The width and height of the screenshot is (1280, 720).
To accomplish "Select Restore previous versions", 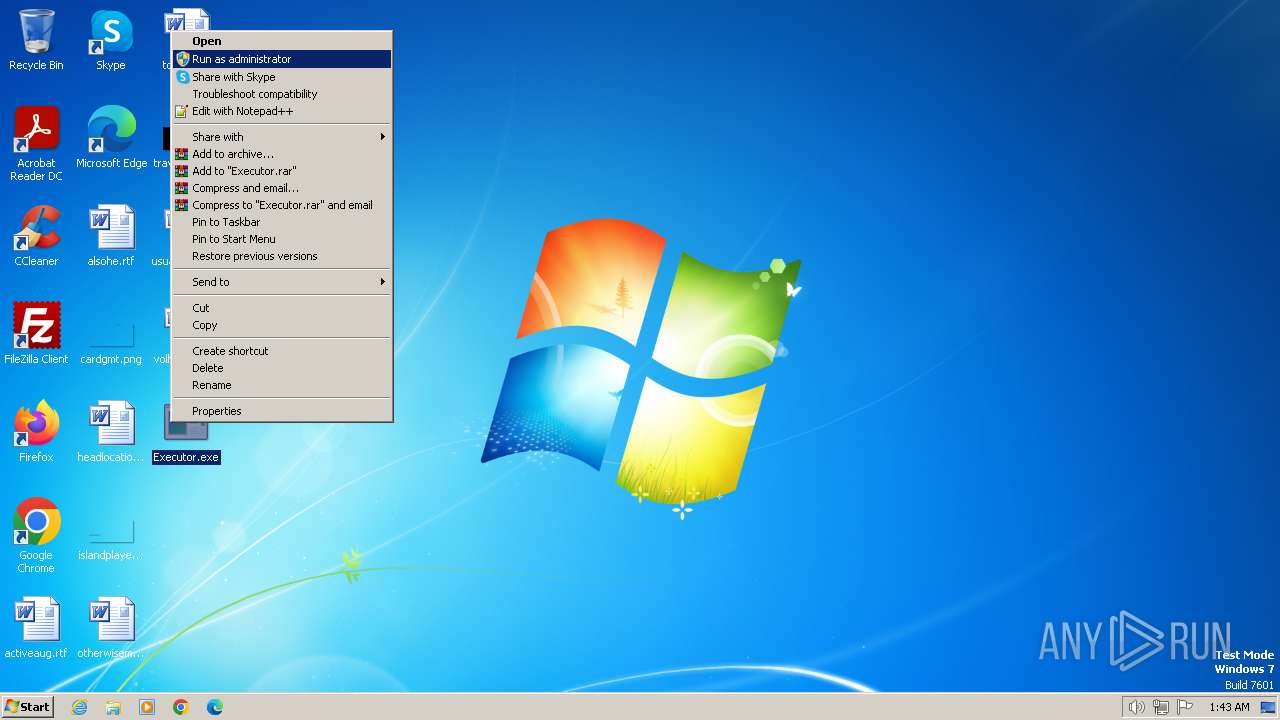I will (282, 256).
